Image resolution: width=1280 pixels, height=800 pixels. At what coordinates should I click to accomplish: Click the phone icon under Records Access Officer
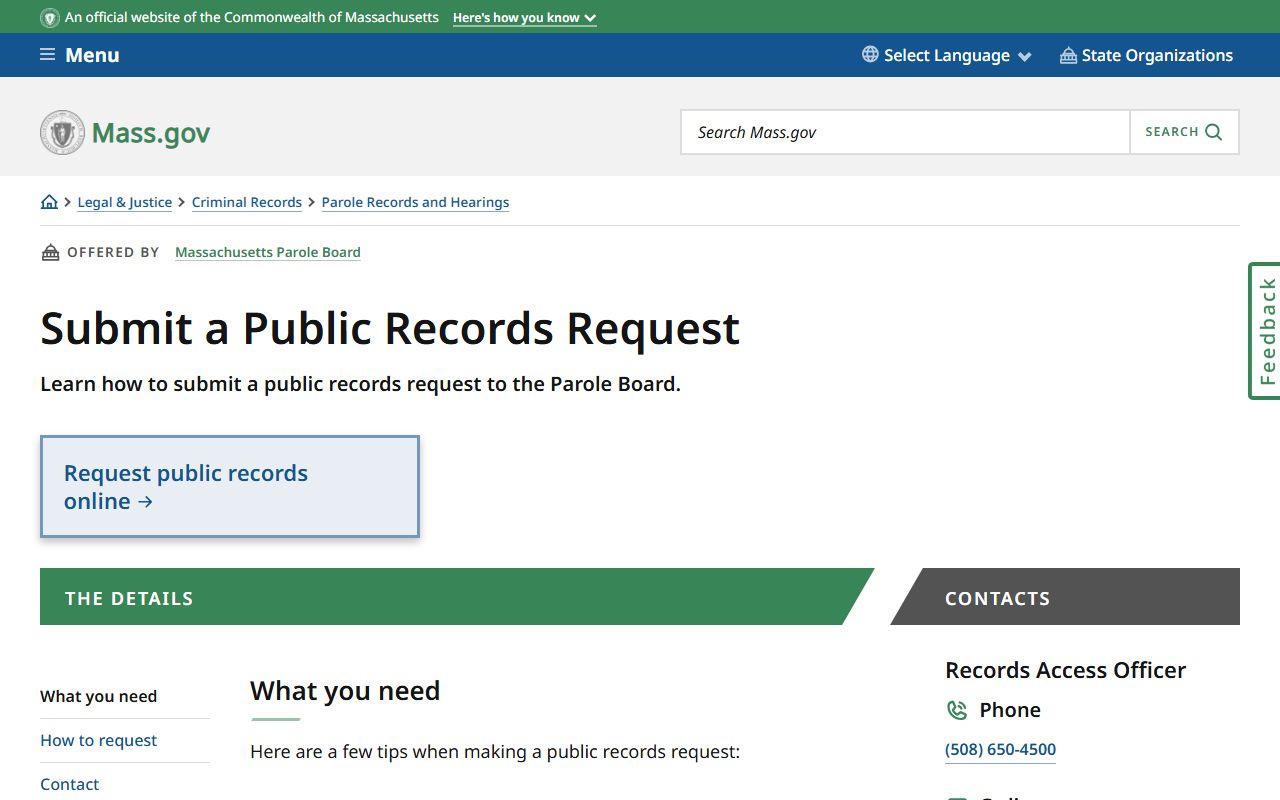957,710
